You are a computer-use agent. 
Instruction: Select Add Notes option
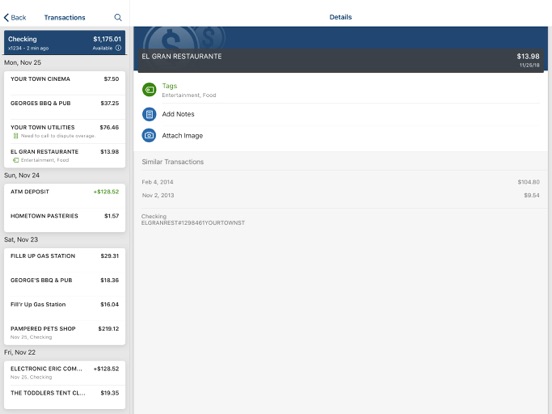pyautogui.click(x=178, y=114)
